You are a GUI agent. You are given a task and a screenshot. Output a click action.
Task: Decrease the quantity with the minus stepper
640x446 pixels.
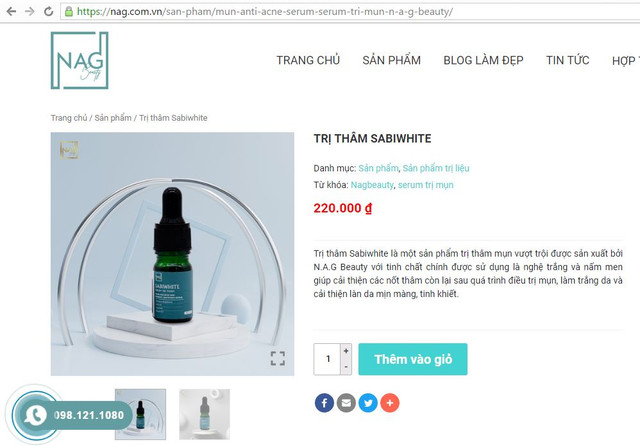coord(346,367)
